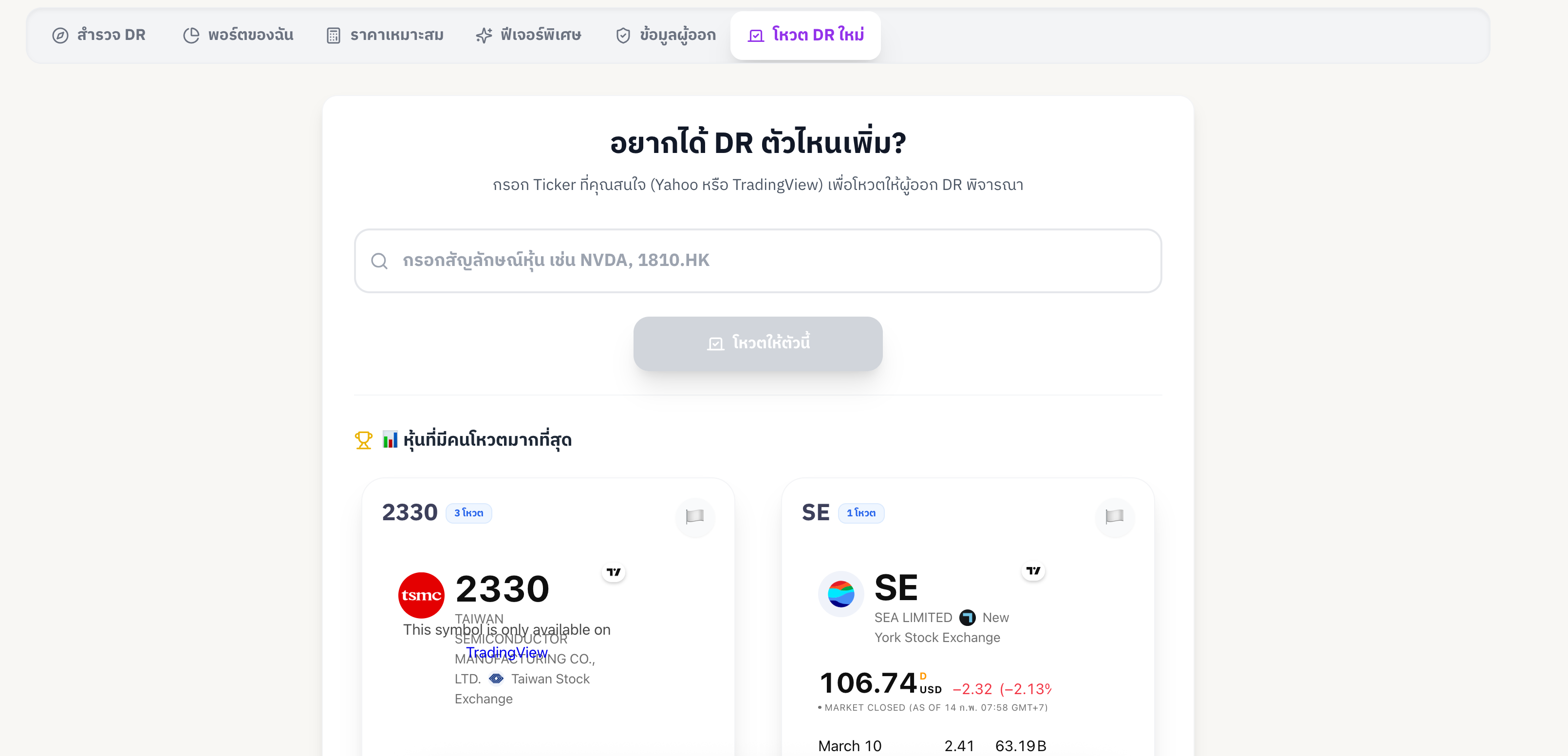Click the flag icon on the 2330 card
The image size is (1568, 756).
tap(694, 517)
